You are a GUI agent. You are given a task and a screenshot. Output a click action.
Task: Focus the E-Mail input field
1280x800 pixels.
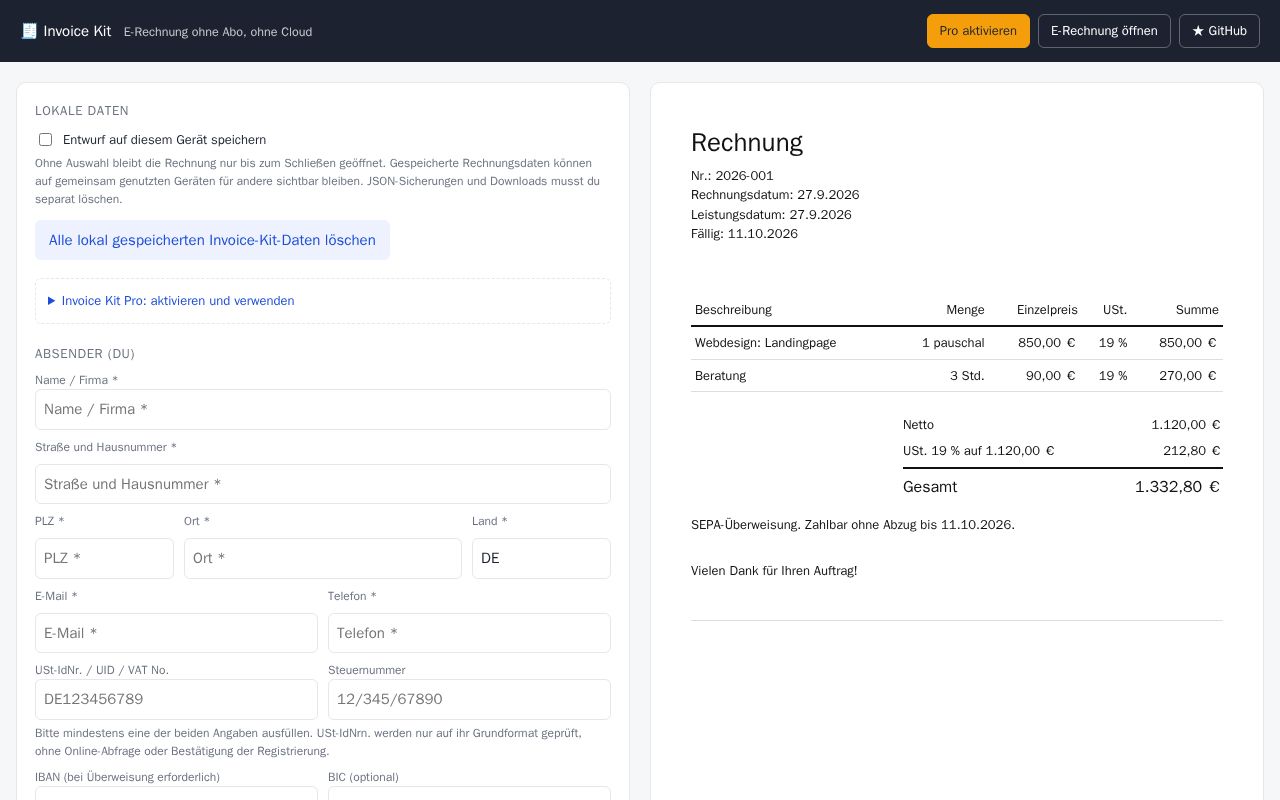pos(176,633)
